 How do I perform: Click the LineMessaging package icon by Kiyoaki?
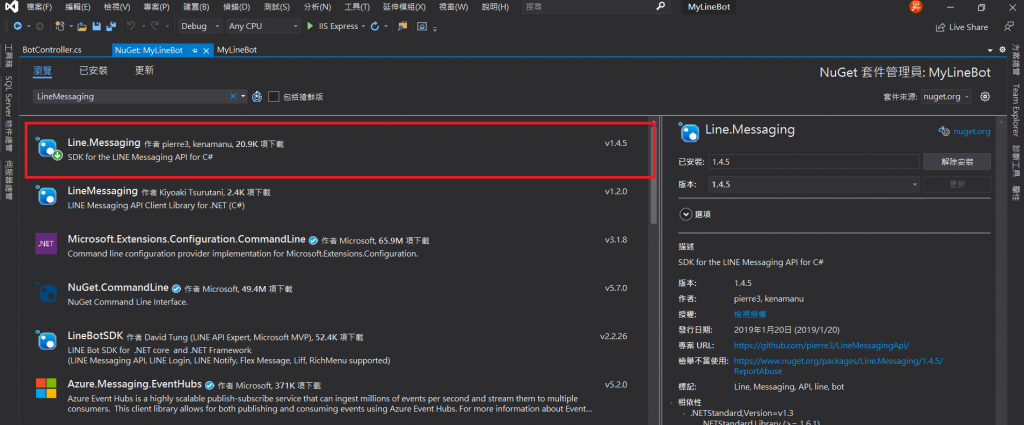47,196
